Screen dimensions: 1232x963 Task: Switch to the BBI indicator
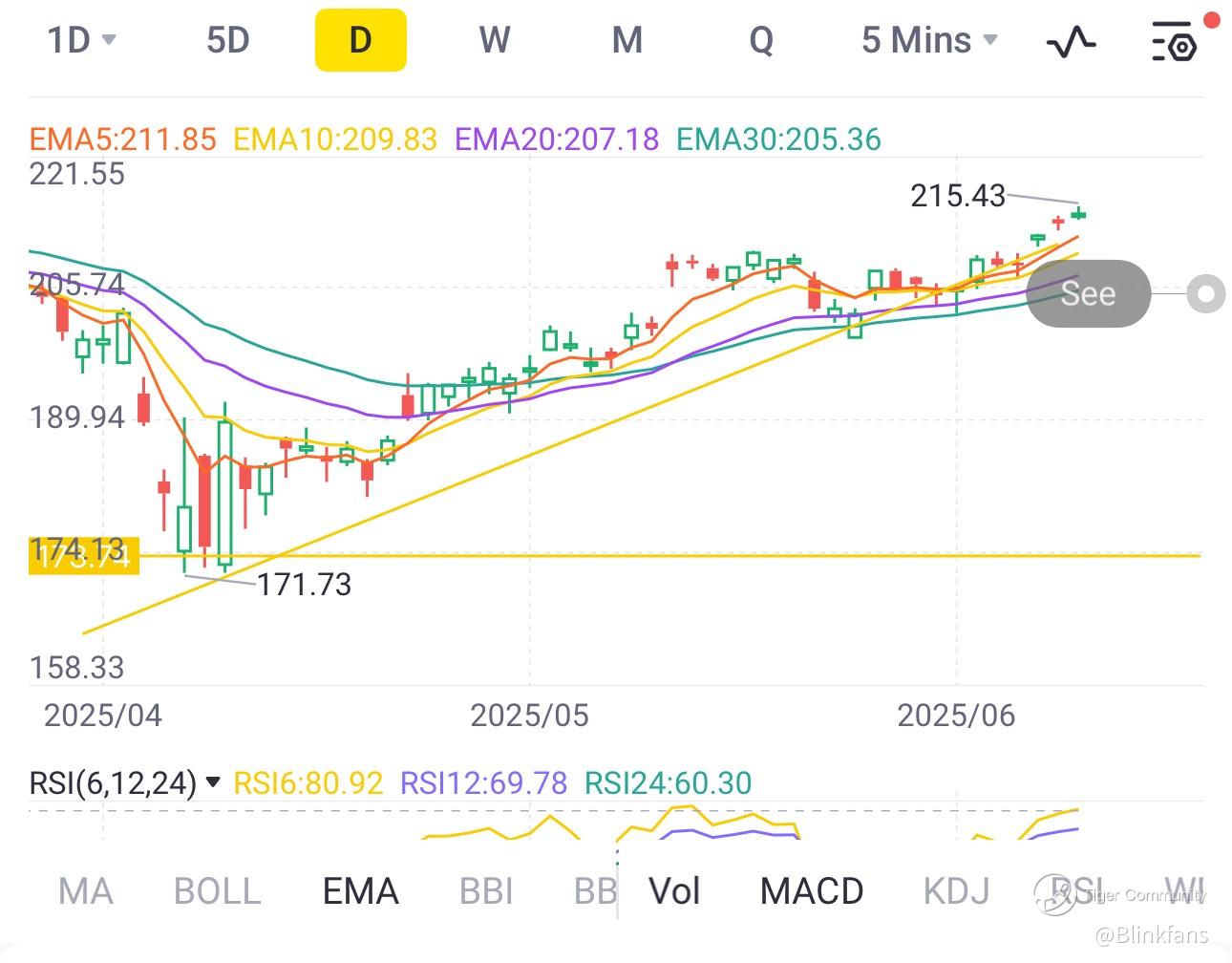click(486, 891)
